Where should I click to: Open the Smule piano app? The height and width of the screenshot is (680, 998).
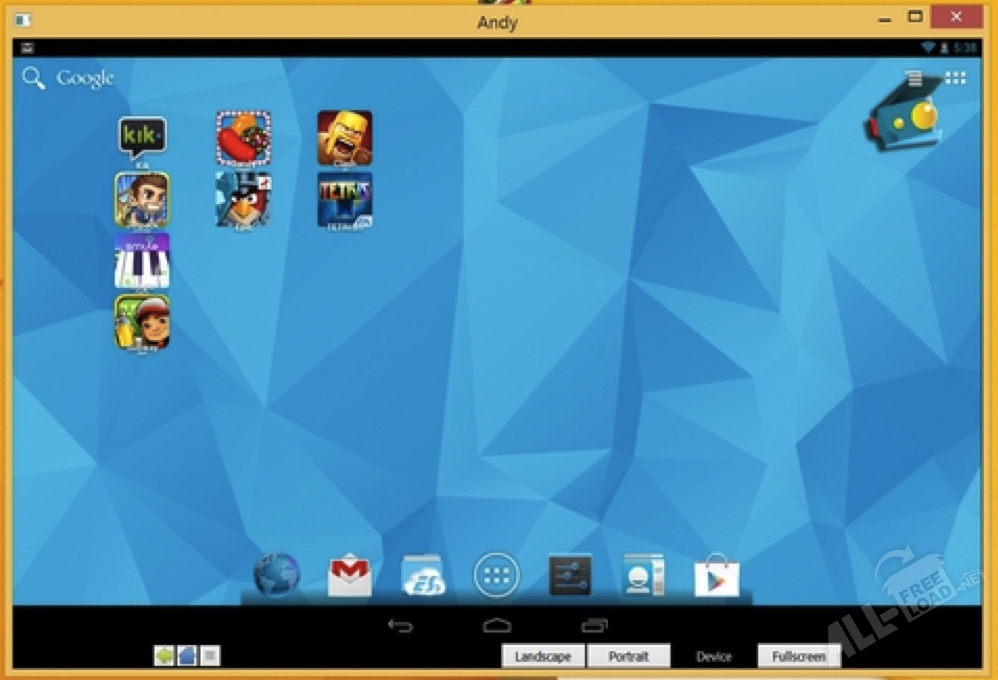coord(142,260)
